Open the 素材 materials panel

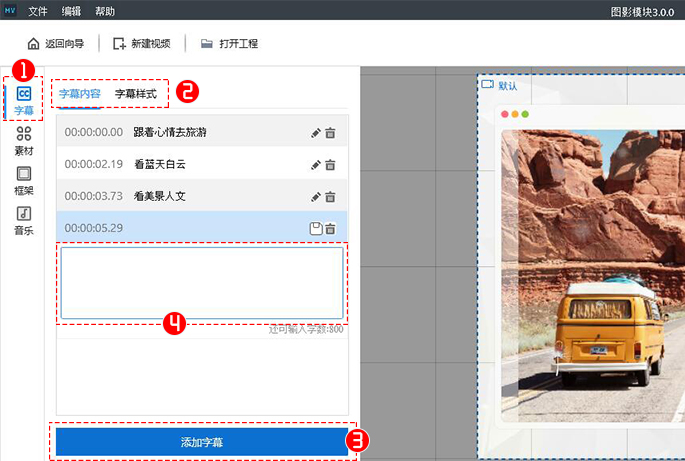23,138
